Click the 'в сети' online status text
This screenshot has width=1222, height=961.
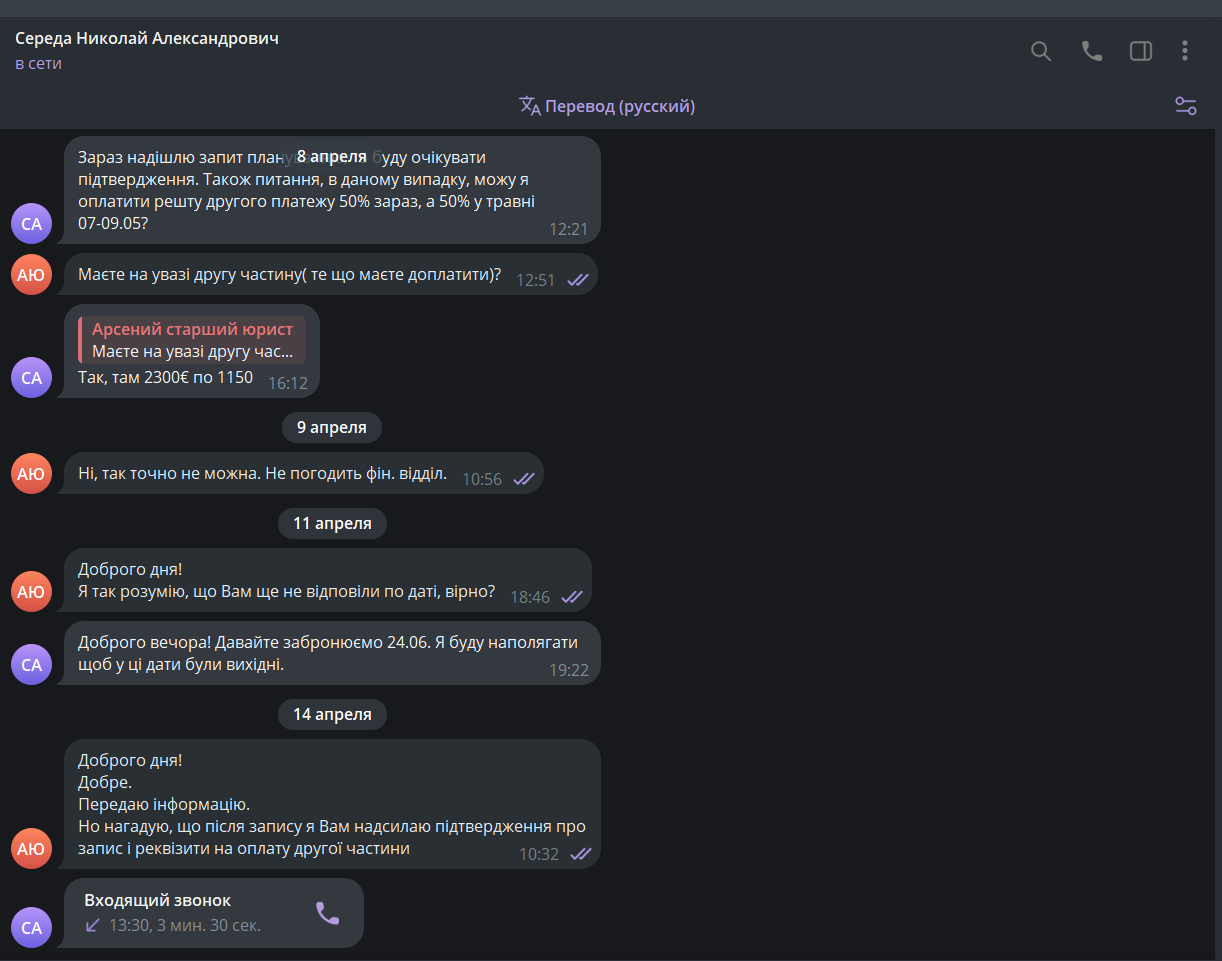pyautogui.click(x=38, y=64)
